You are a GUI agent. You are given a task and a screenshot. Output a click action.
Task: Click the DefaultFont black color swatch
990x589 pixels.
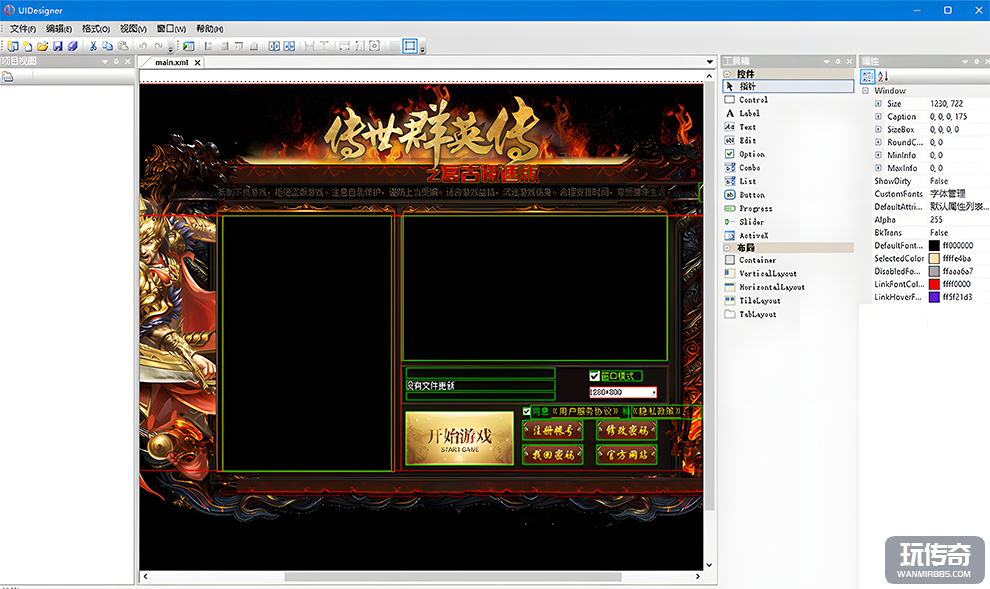pyautogui.click(x=934, y=246)
